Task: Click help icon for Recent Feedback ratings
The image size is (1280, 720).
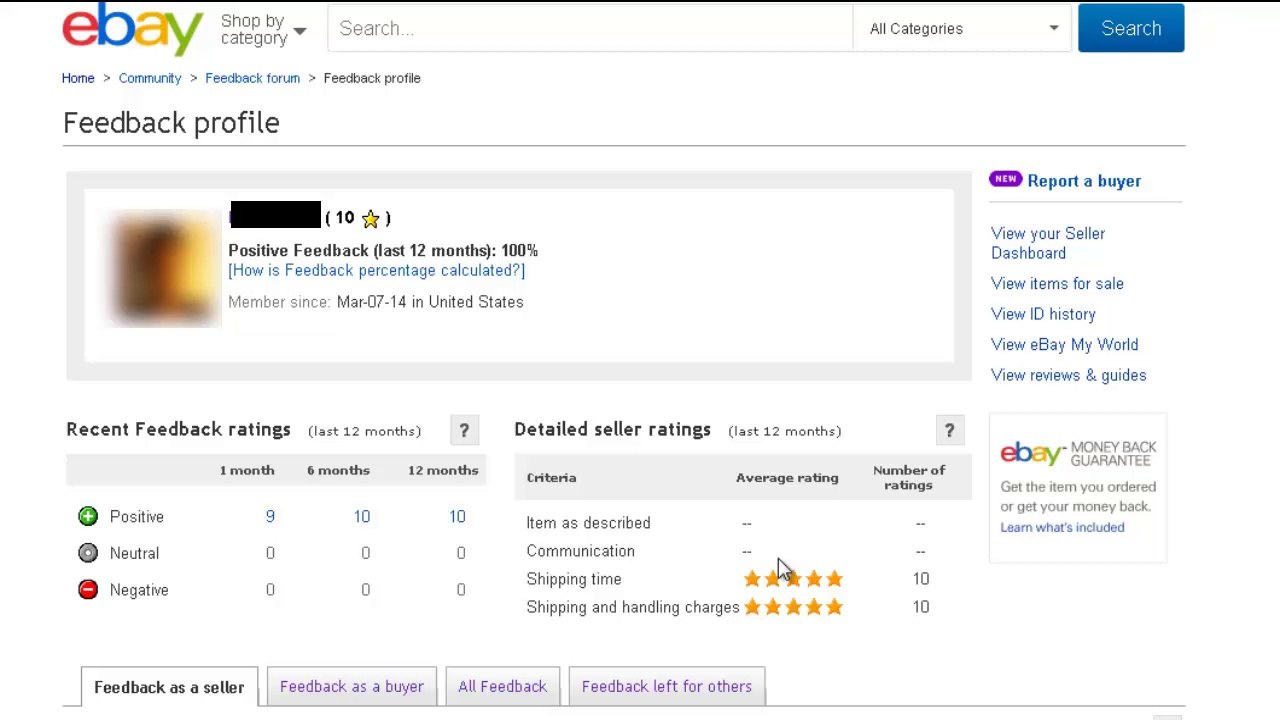Action: click(464, 431)
